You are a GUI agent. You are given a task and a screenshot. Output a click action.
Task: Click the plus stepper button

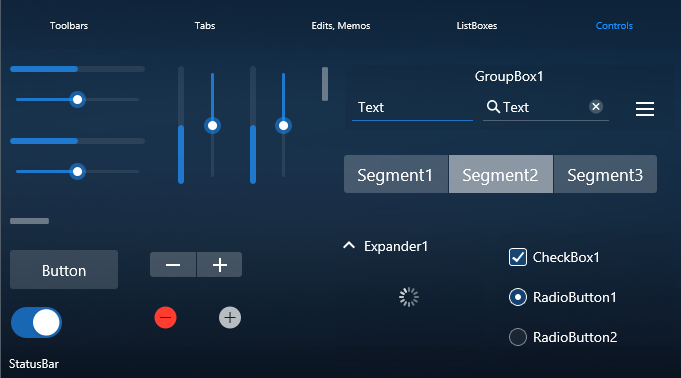coord(220,265)
